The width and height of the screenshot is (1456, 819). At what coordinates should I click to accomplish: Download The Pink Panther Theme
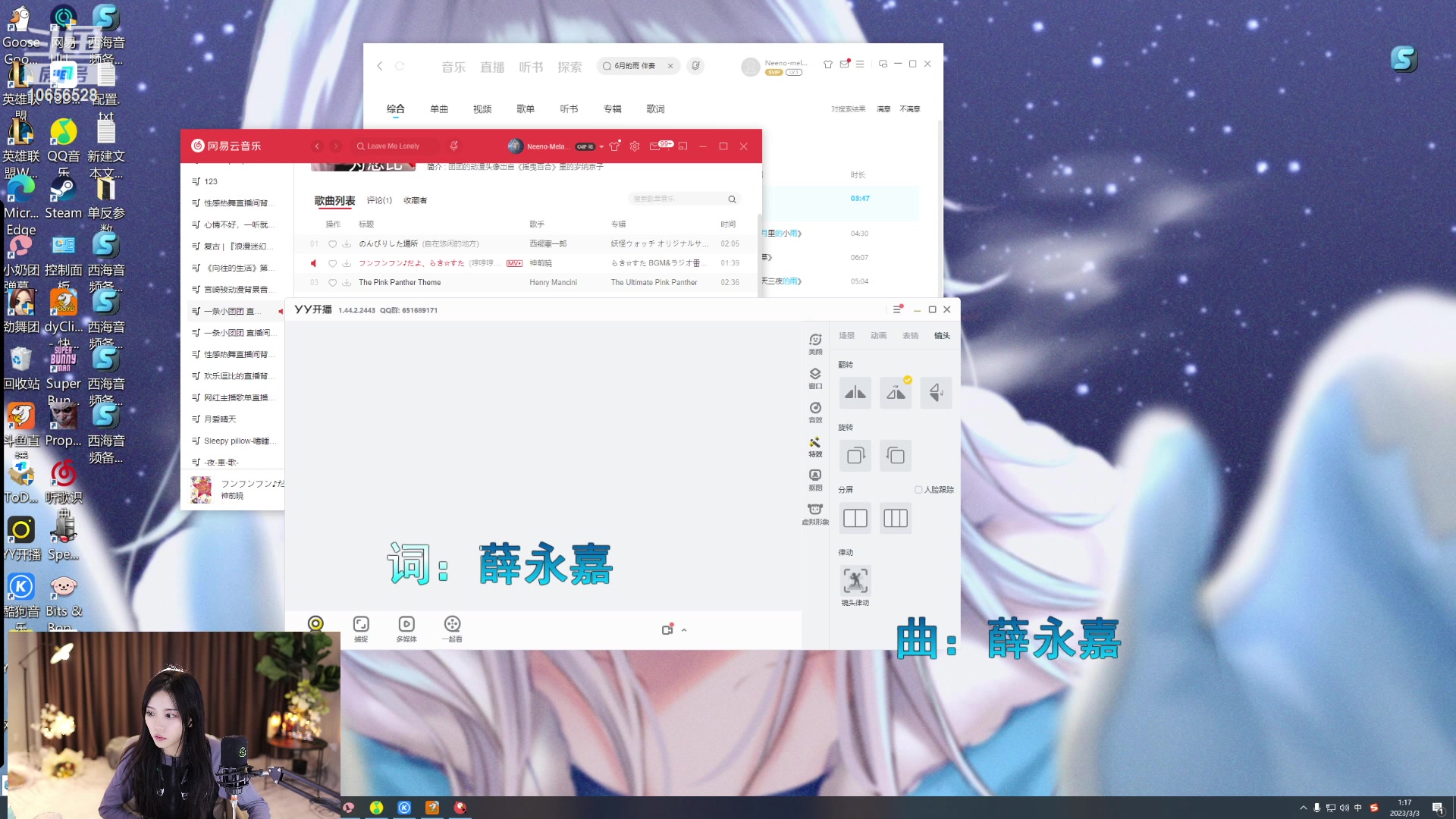(x=347, y=282)
